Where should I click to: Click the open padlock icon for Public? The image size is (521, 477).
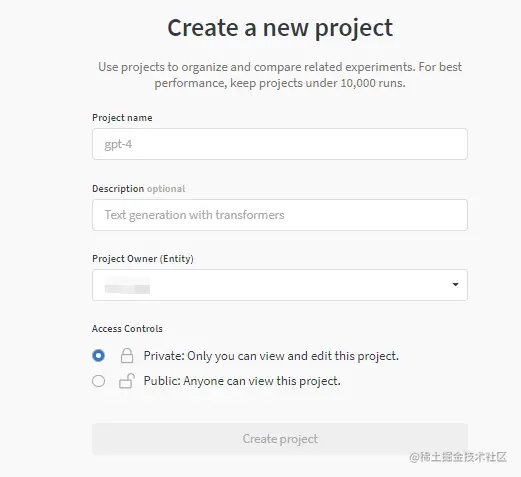127,381
